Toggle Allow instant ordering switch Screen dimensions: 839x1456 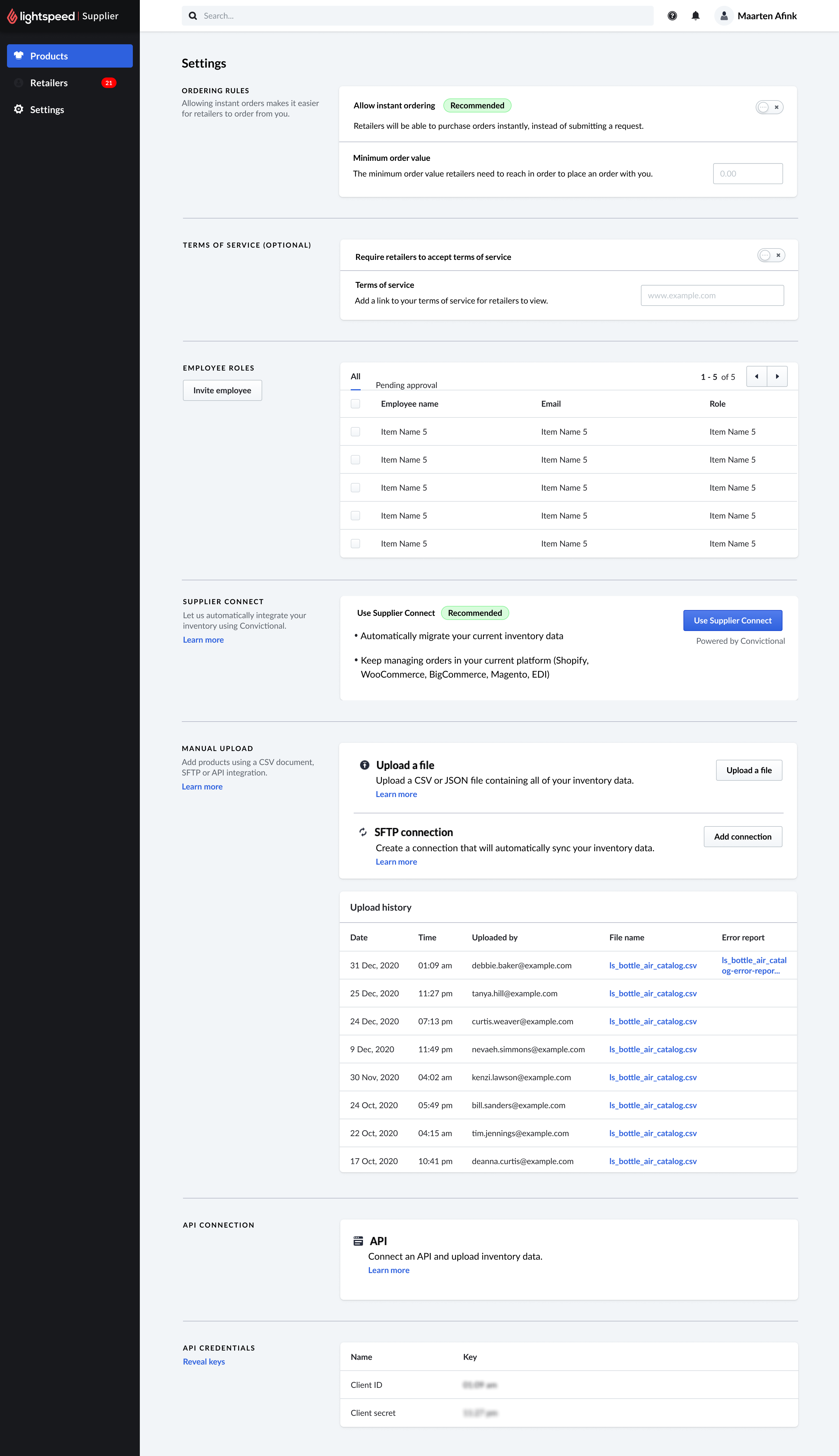click(769, 107)
